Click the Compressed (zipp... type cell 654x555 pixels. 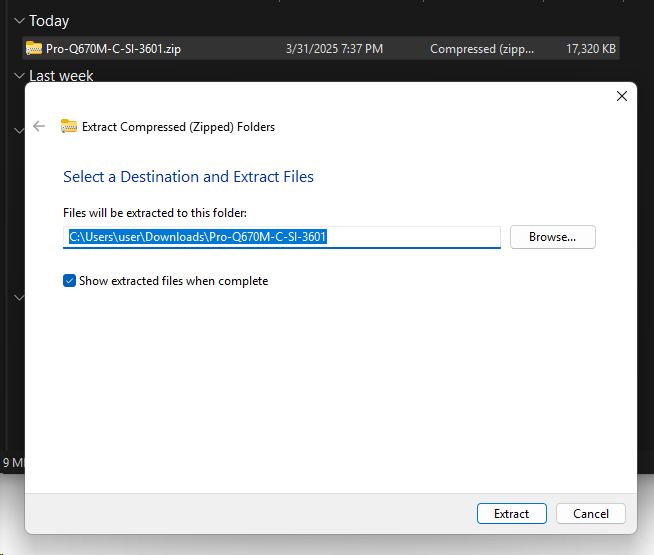[481, 48]
